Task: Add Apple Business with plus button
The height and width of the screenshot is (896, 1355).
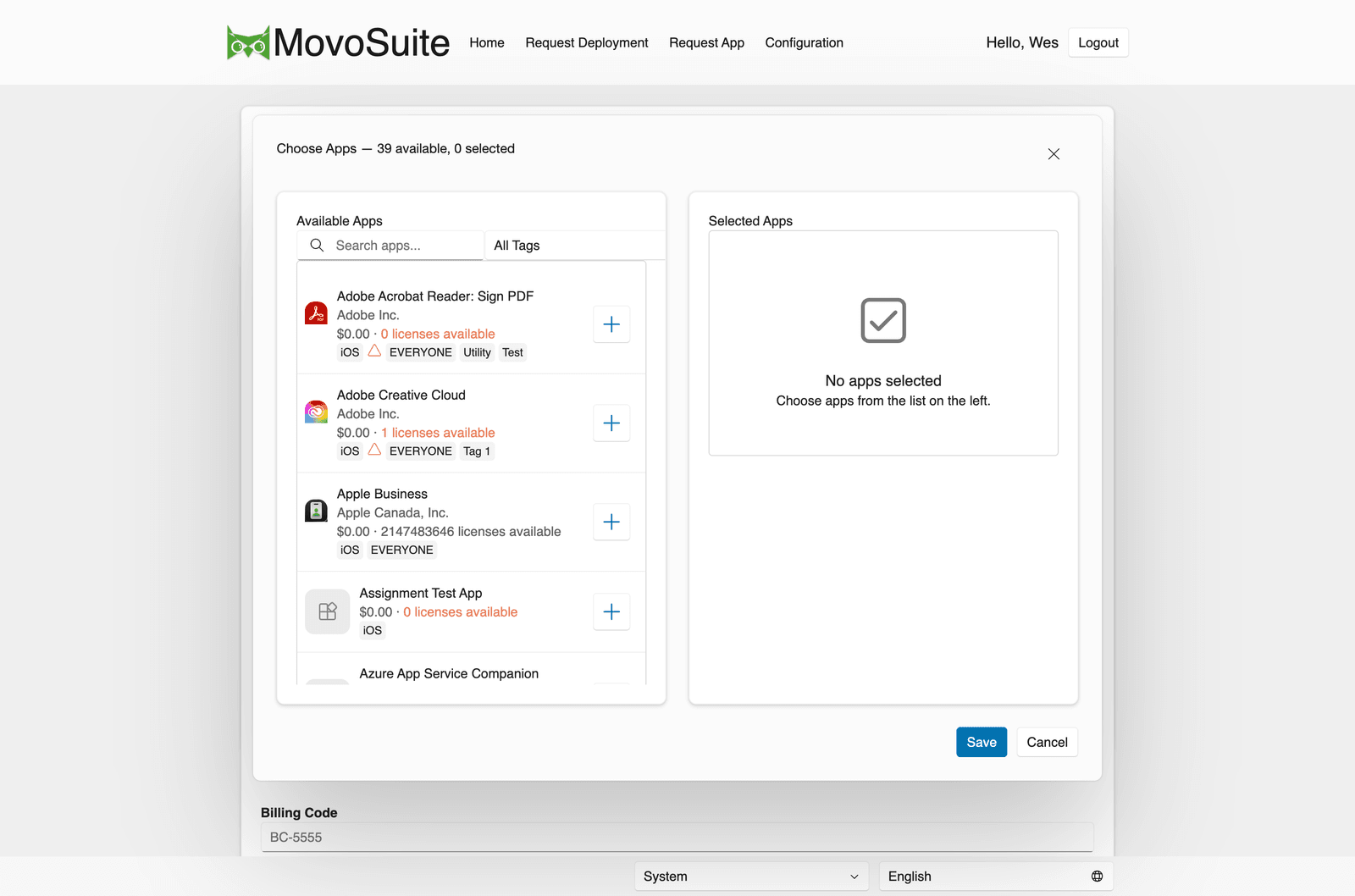Action: (611, 522)
